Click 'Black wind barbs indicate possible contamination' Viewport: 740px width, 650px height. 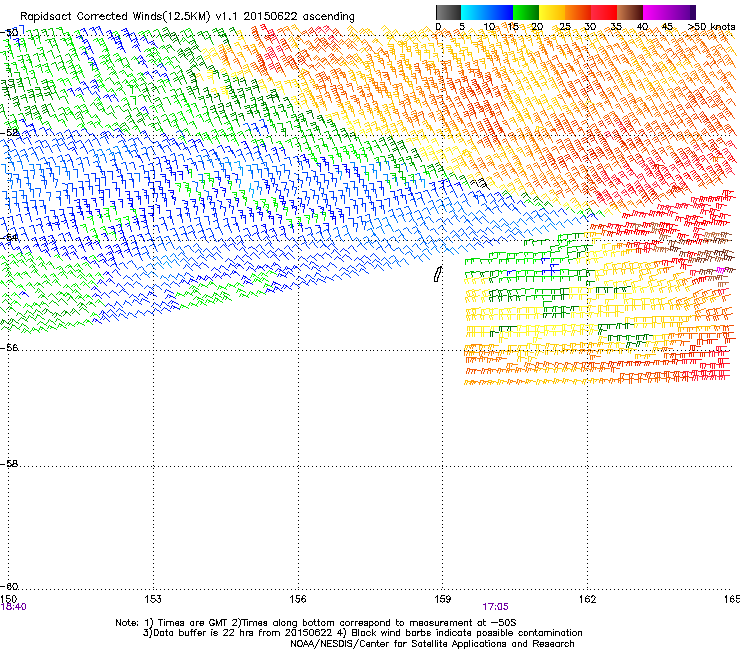(466, 633)
